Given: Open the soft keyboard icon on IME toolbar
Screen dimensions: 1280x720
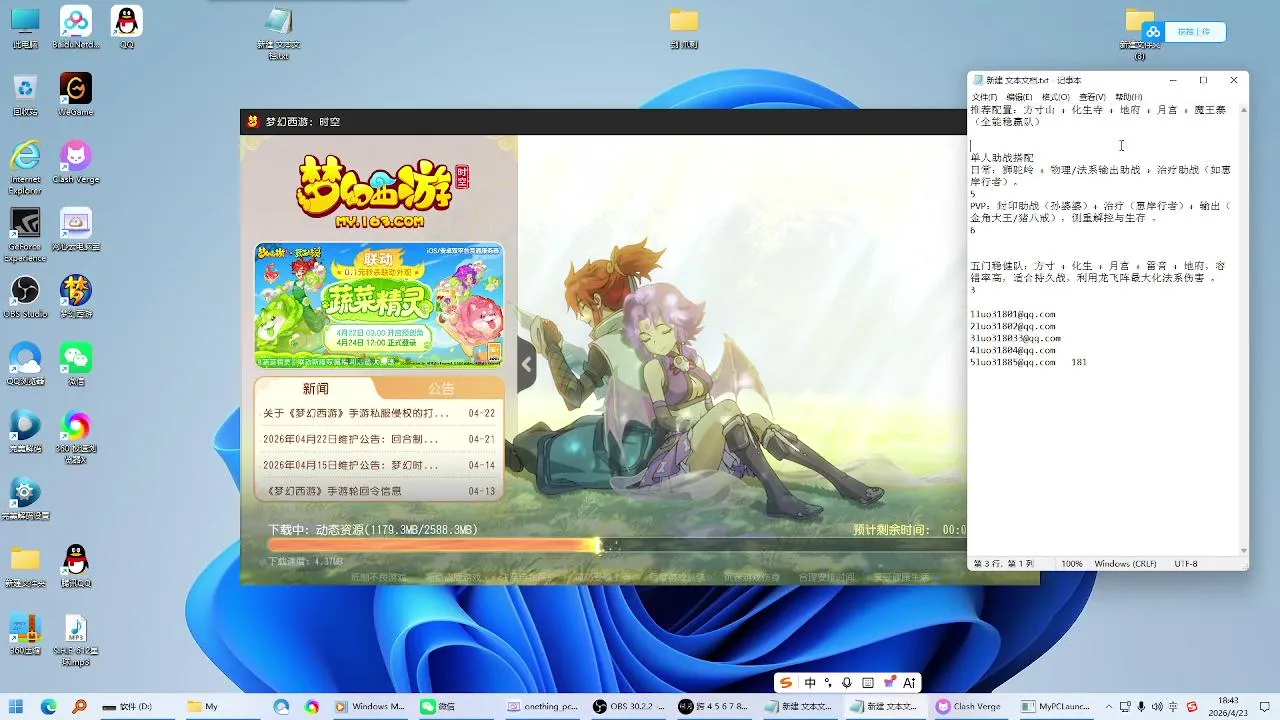Looking at the screenshot, I should tap(867, 683).
